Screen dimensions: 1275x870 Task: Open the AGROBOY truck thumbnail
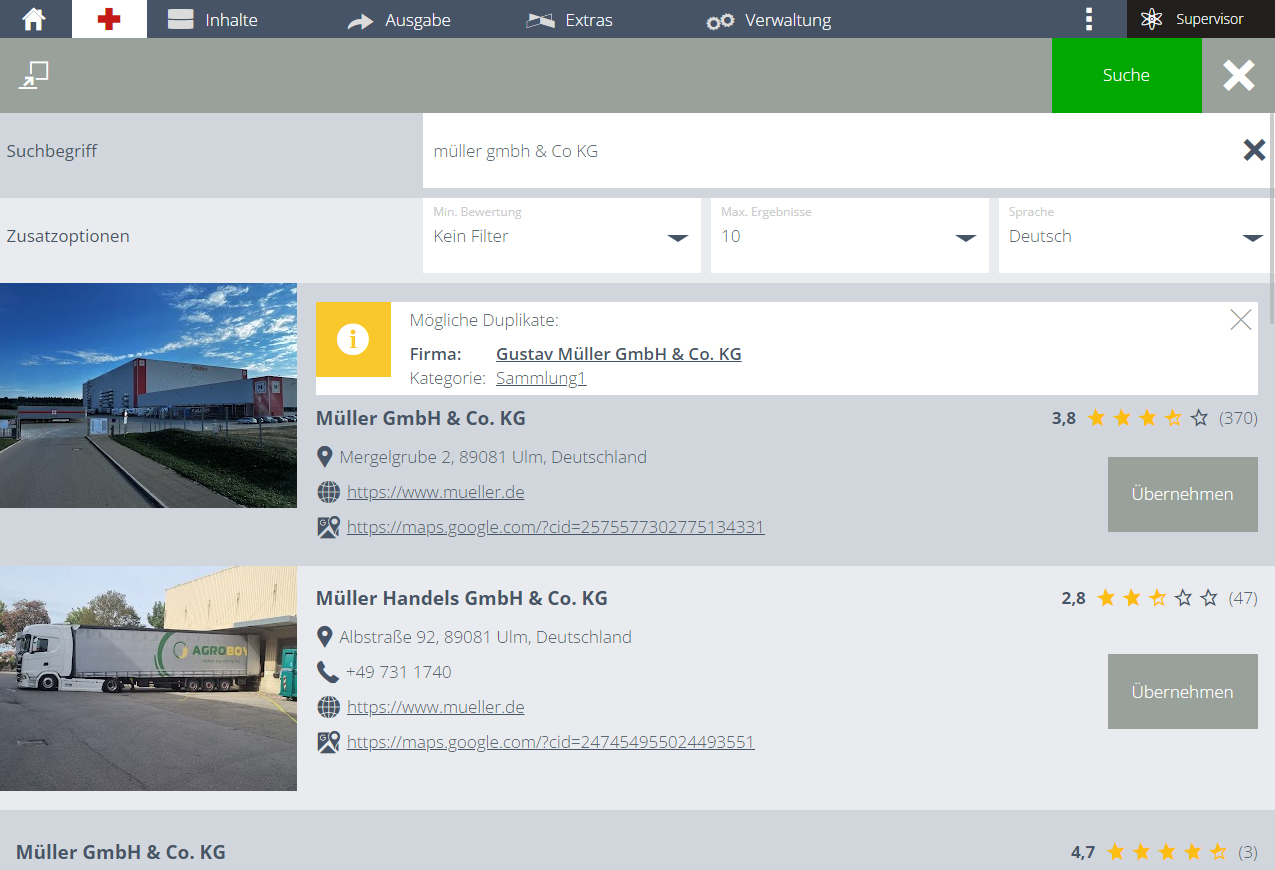[148, 678]
